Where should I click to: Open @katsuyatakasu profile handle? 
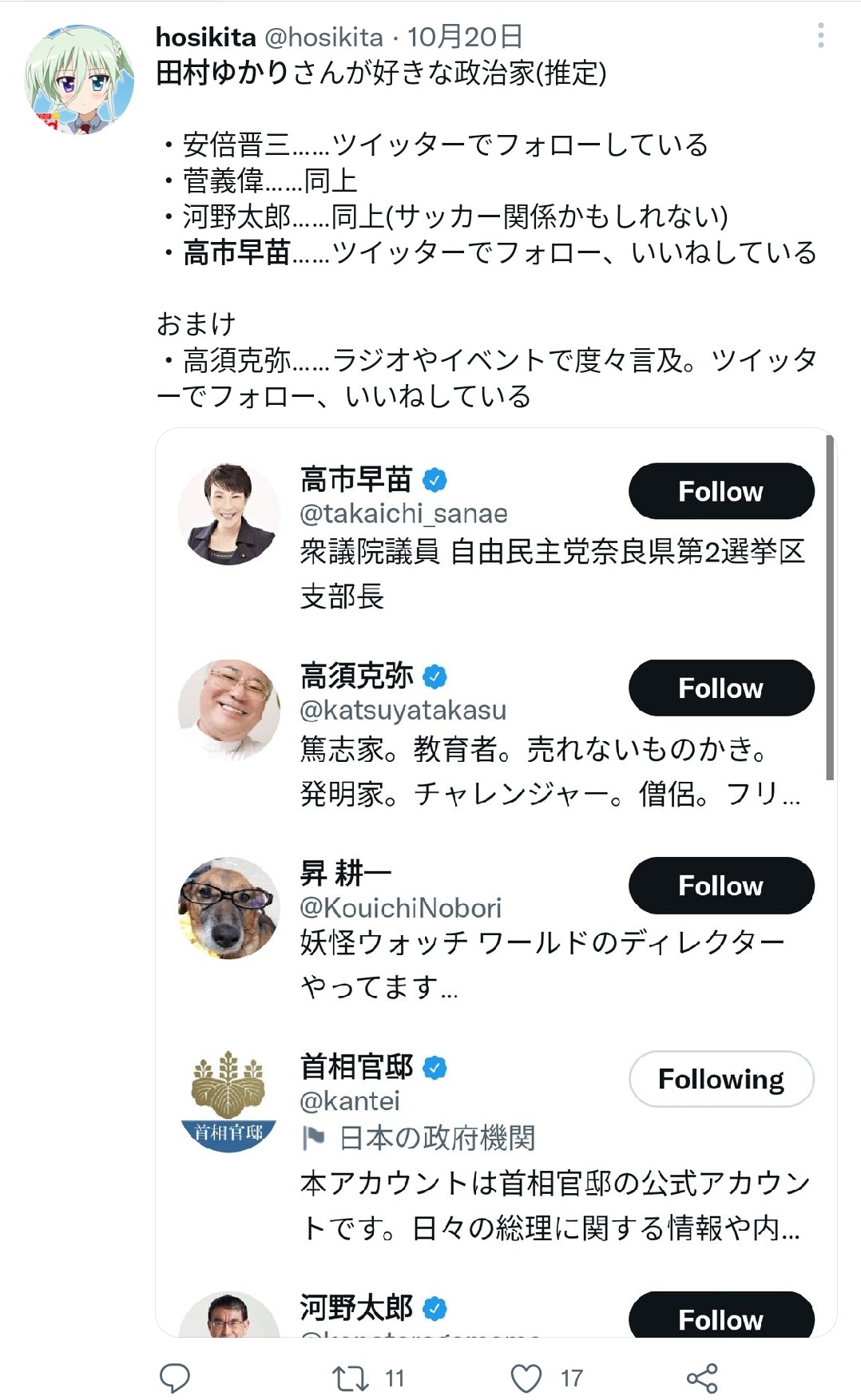(403, 710)
